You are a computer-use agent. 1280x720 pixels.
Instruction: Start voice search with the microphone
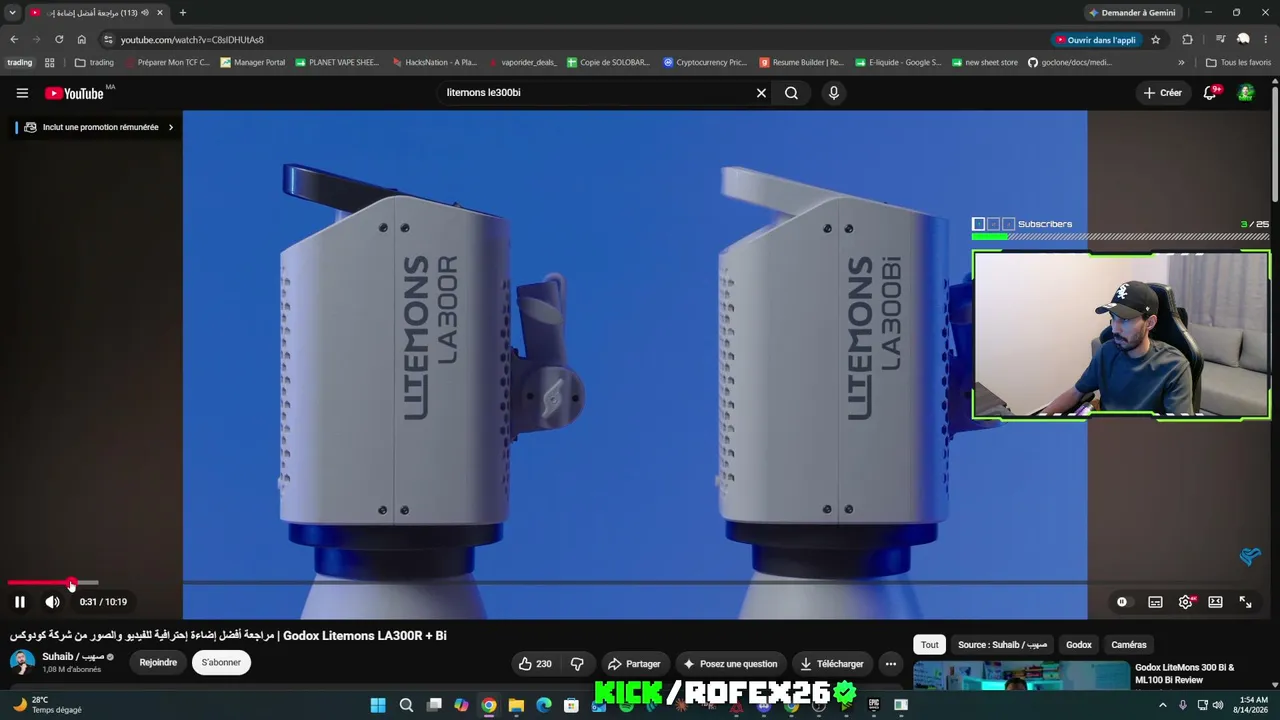click(834, 93)
